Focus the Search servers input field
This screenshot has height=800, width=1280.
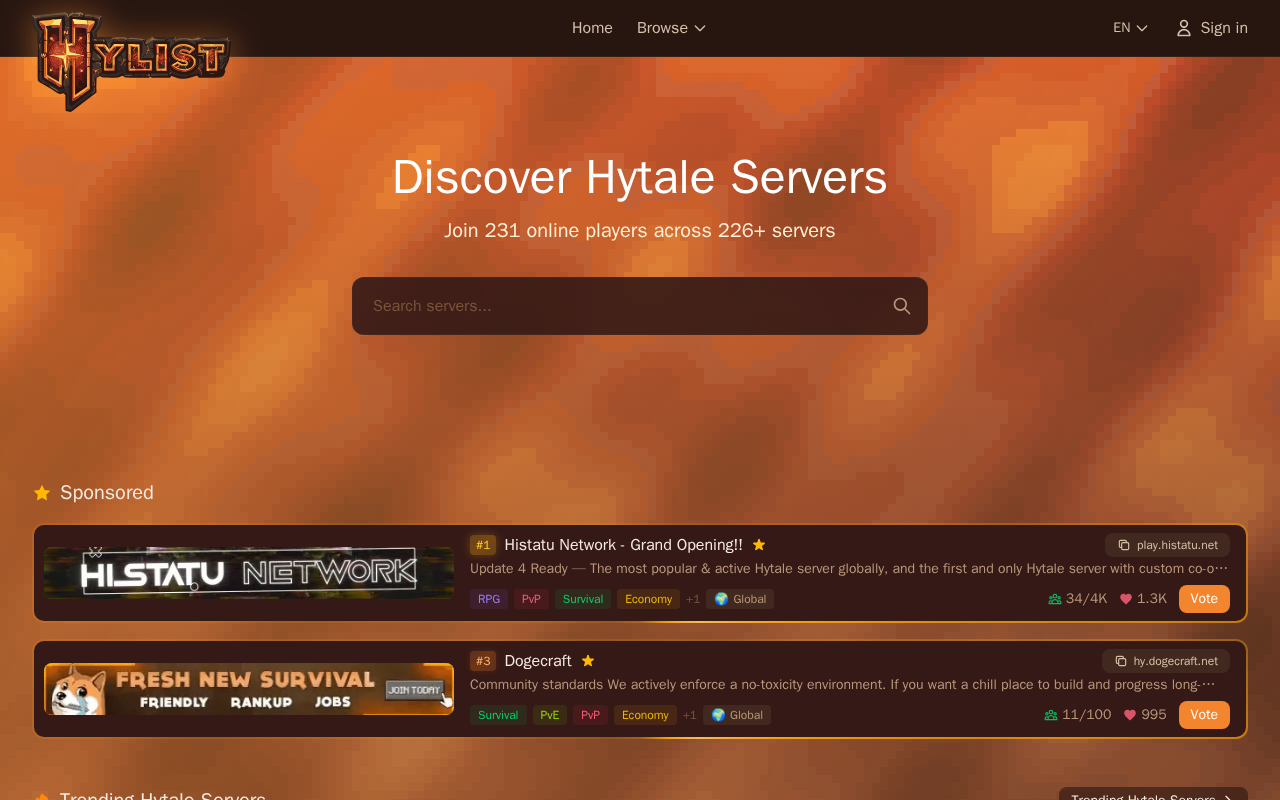click(640, 306)
